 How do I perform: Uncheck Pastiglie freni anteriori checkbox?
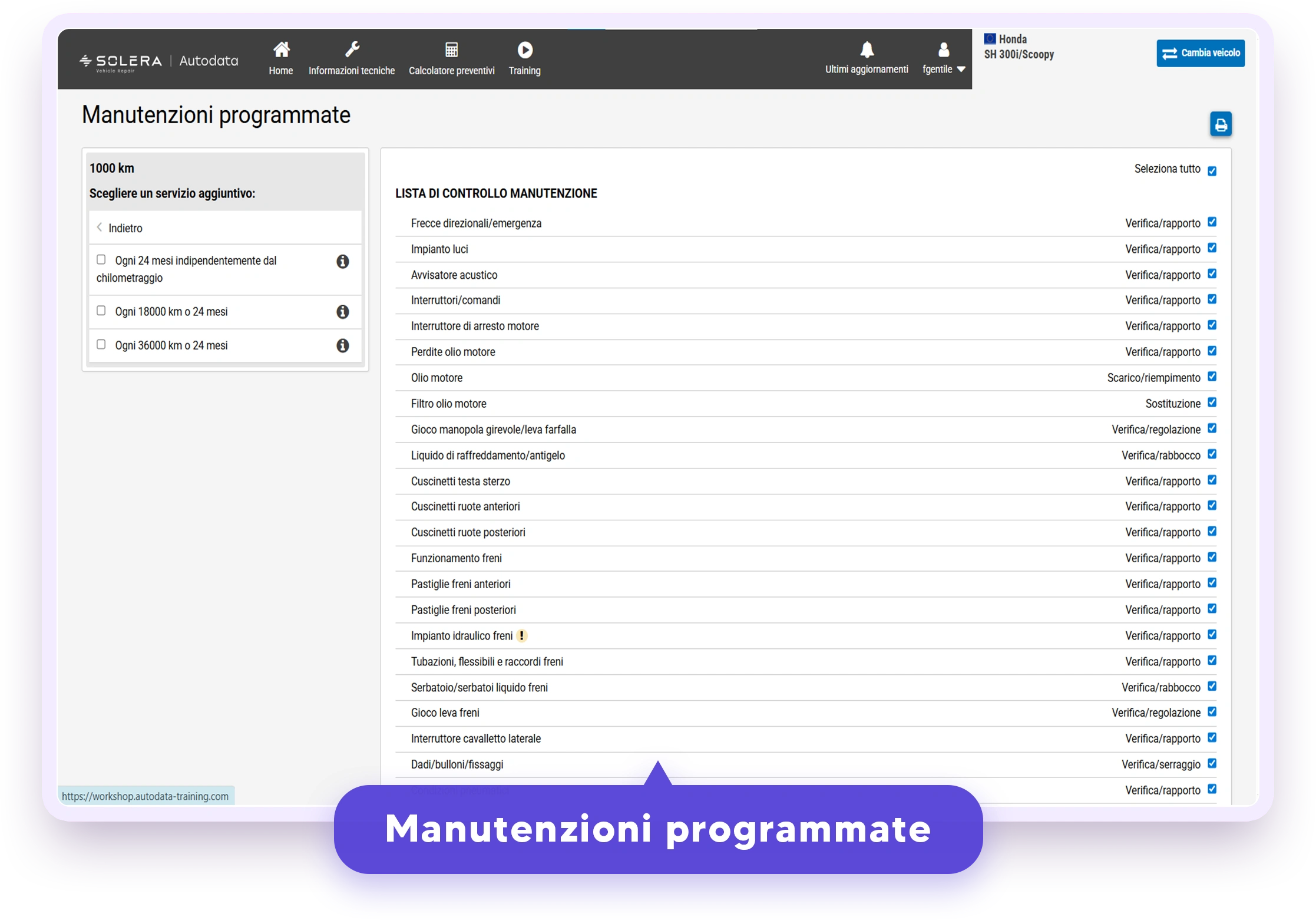click(1212, 583)
